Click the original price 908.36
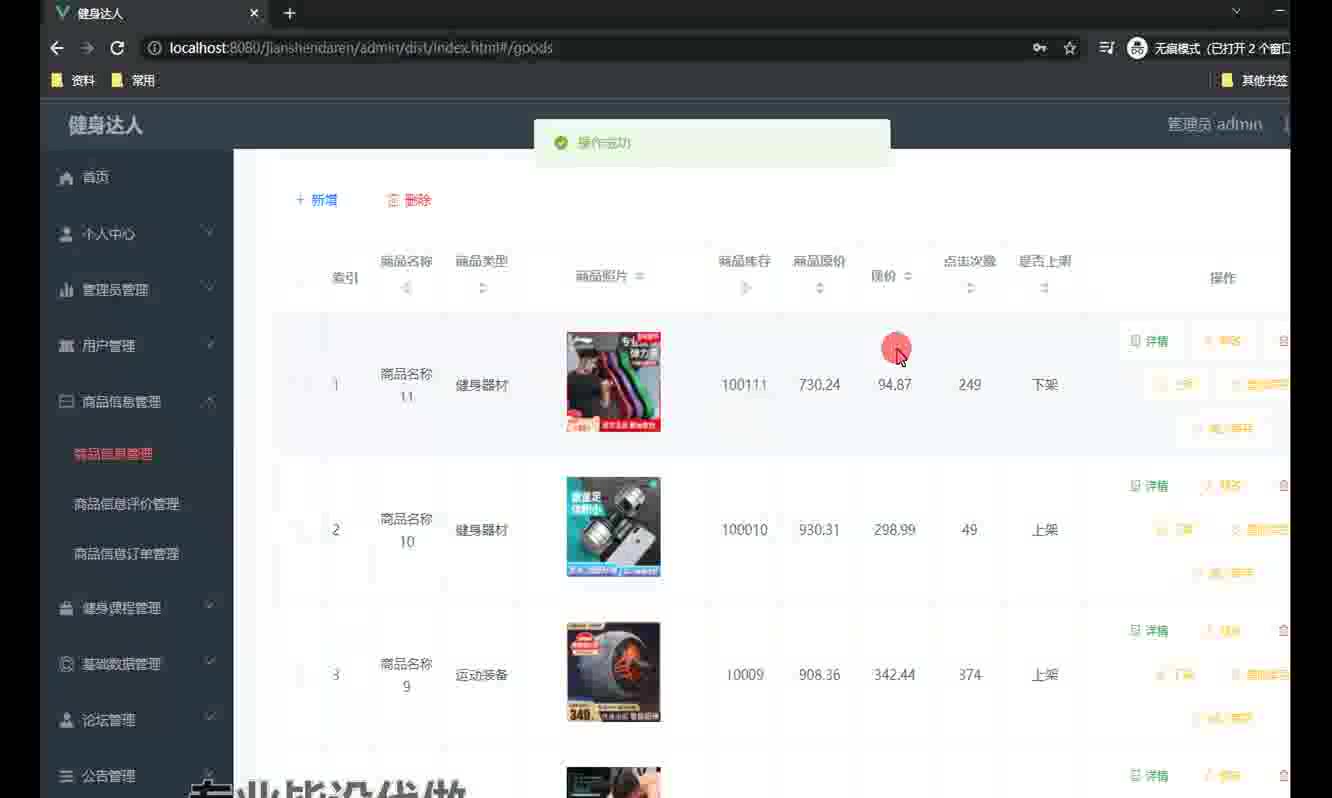This screenshot has width=1332, height=798. click(x=819, y=675)
